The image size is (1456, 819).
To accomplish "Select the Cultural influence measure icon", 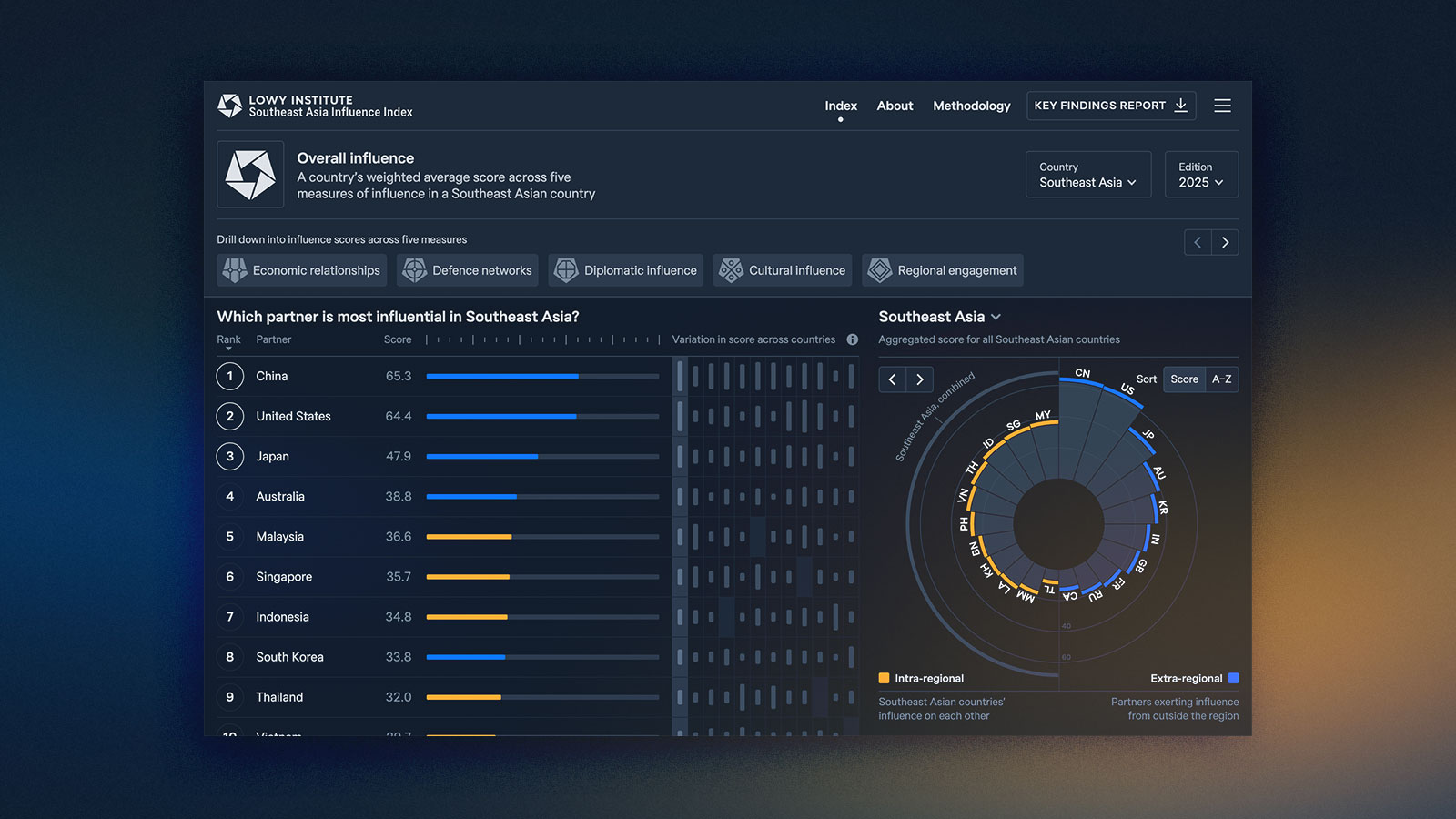I will (731, 270).
